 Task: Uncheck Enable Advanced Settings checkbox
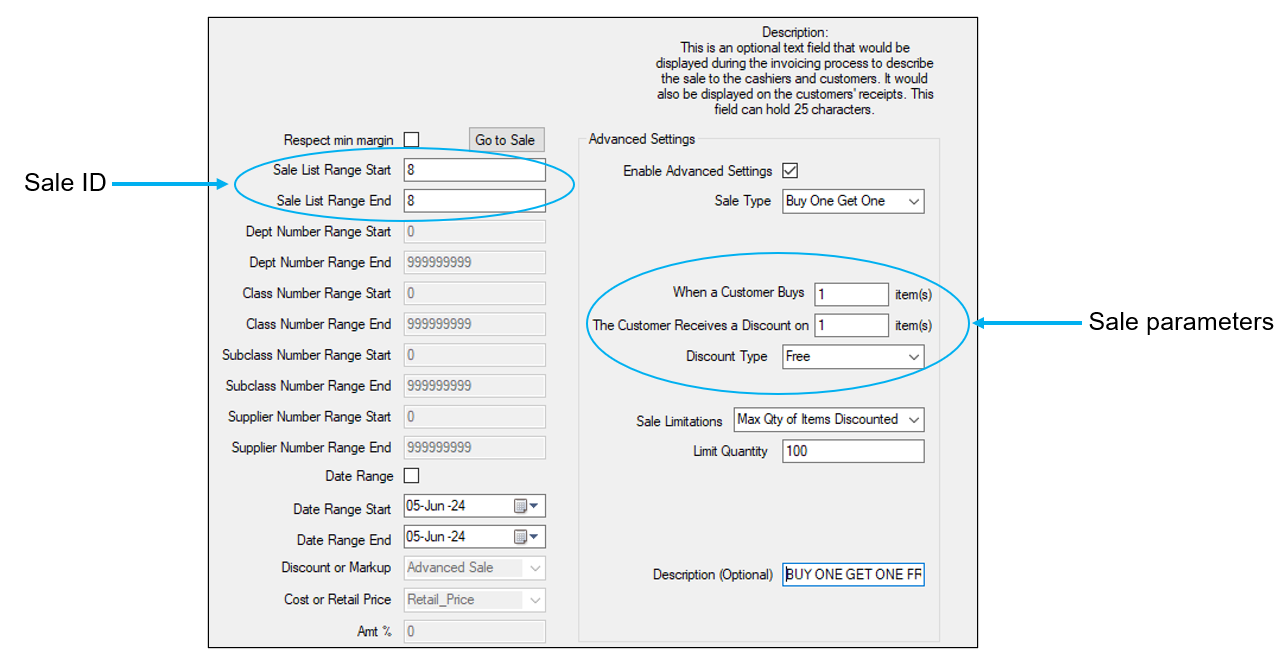click(790, 171)
